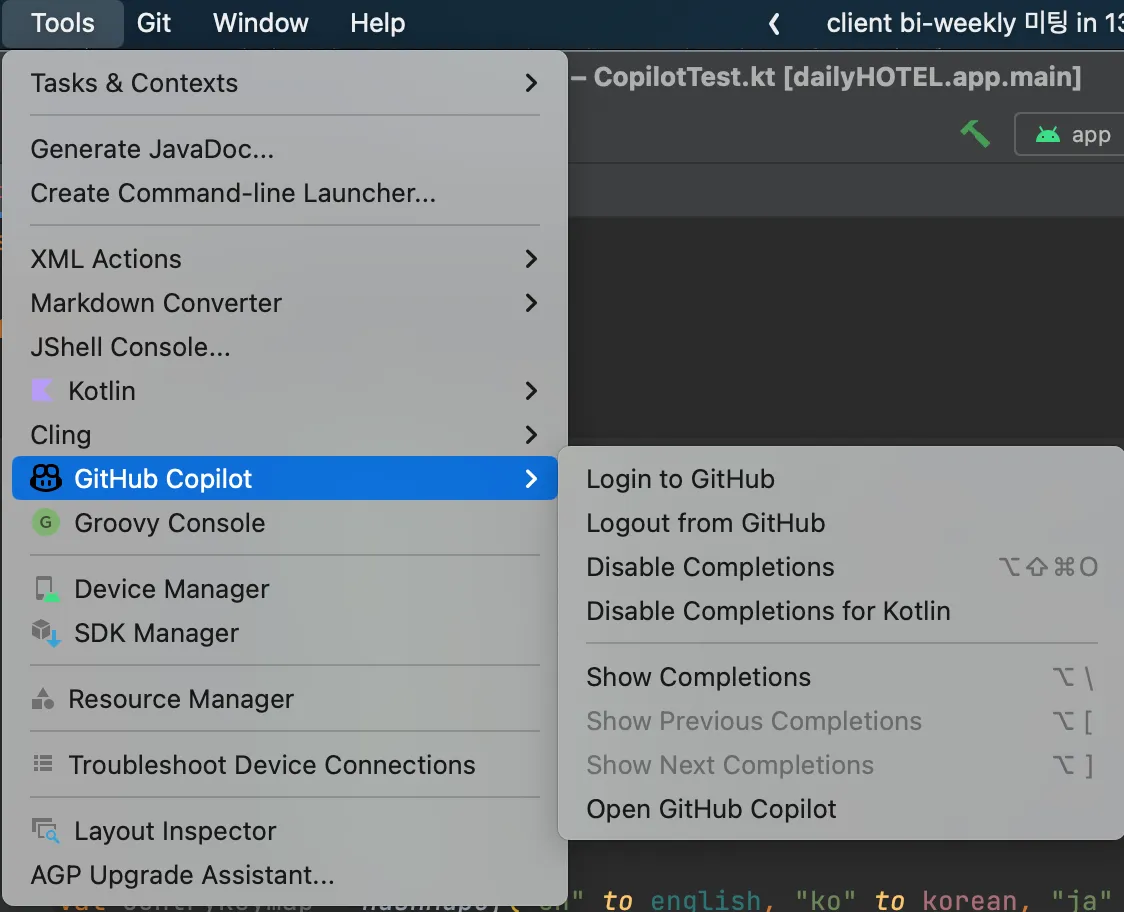Expand the Markdown Converter submenu arrow
This screenshot has height=912, width=1124.
coord(530,303)
